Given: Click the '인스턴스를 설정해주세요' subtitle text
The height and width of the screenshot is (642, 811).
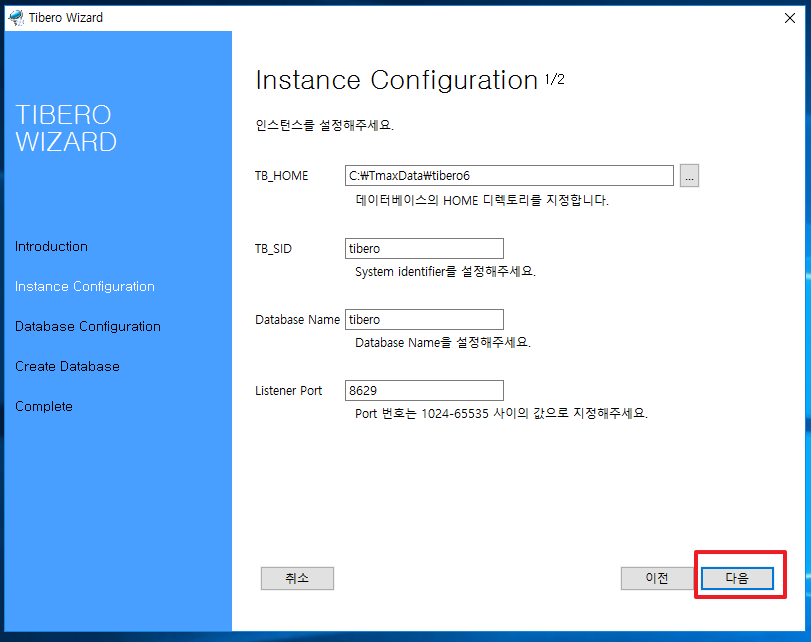Looking at the screenshot, I should [325, 125].
